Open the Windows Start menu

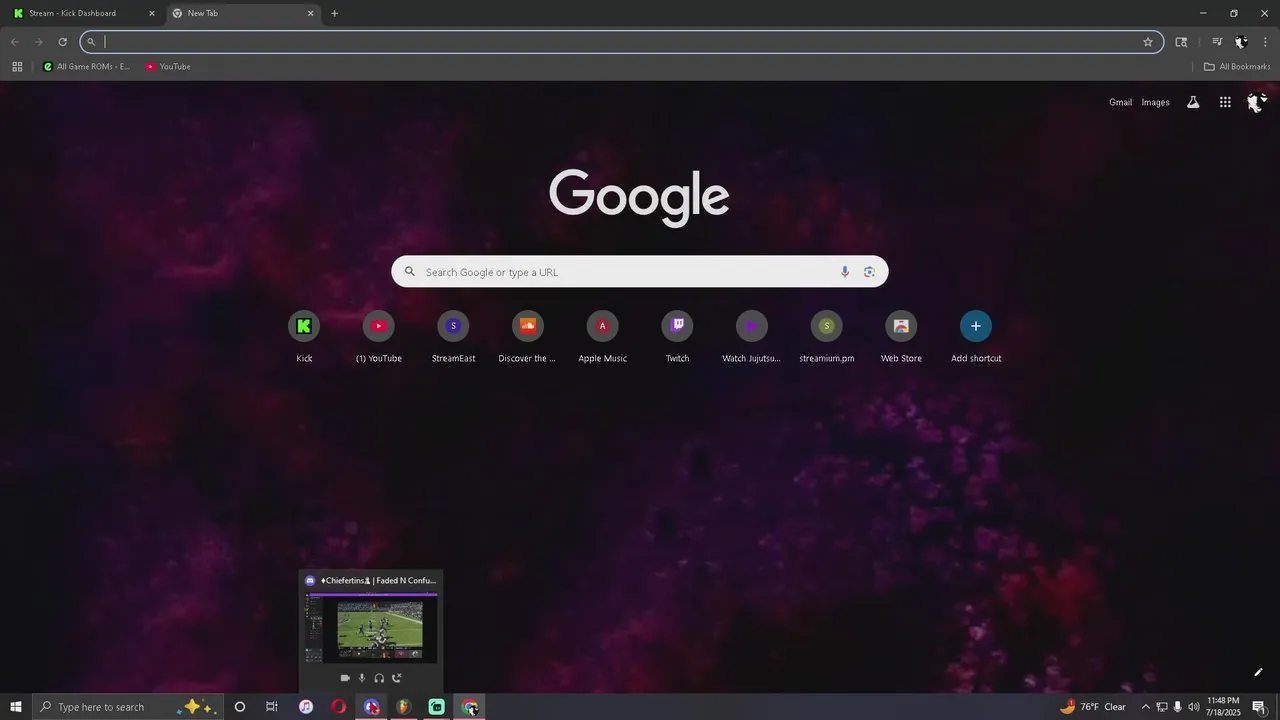tap(15, 707)
